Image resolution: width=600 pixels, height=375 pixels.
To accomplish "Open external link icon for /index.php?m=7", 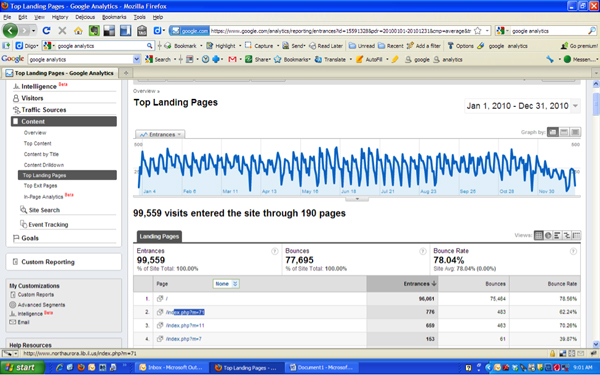I will (x=160, y=339).
